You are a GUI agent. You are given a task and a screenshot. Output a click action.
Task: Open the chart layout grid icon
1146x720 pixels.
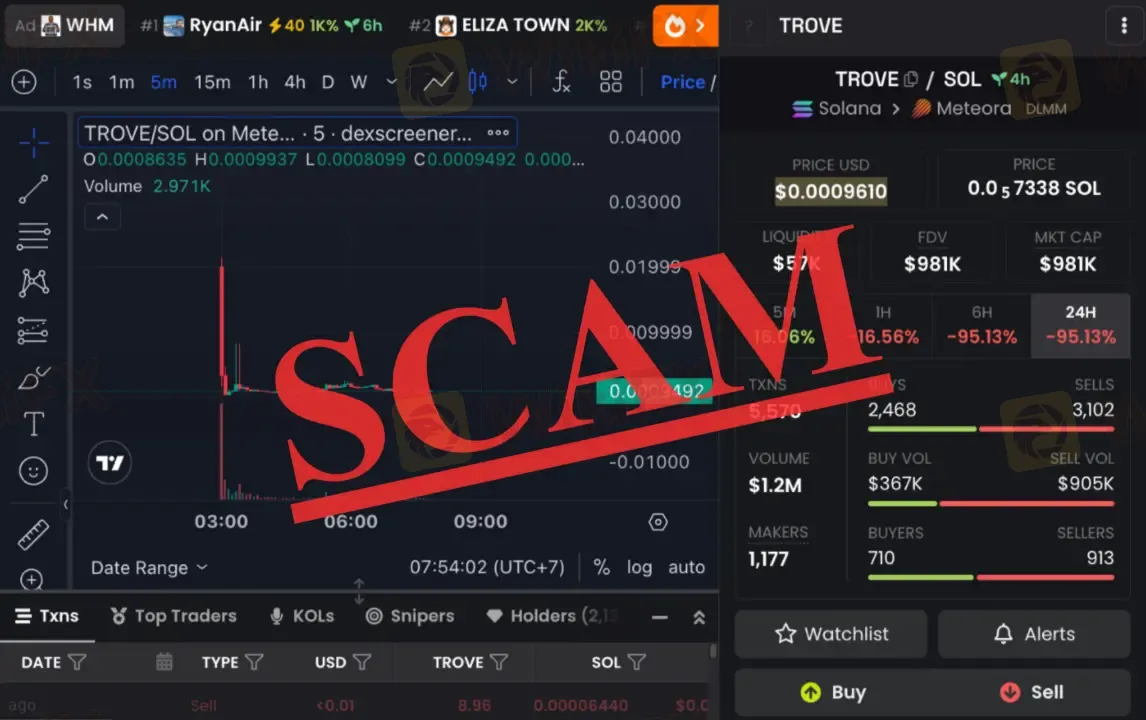[x=610, y=82]
